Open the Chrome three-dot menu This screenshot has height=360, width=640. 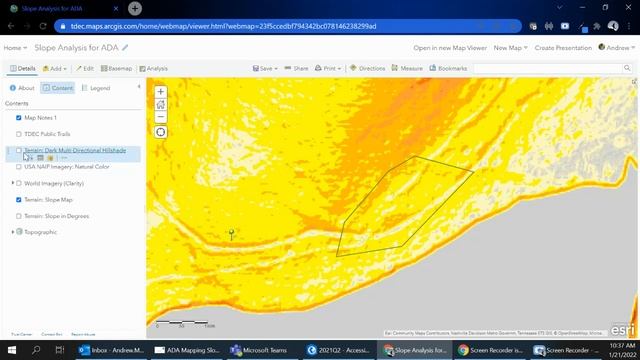tap(629, 26)
